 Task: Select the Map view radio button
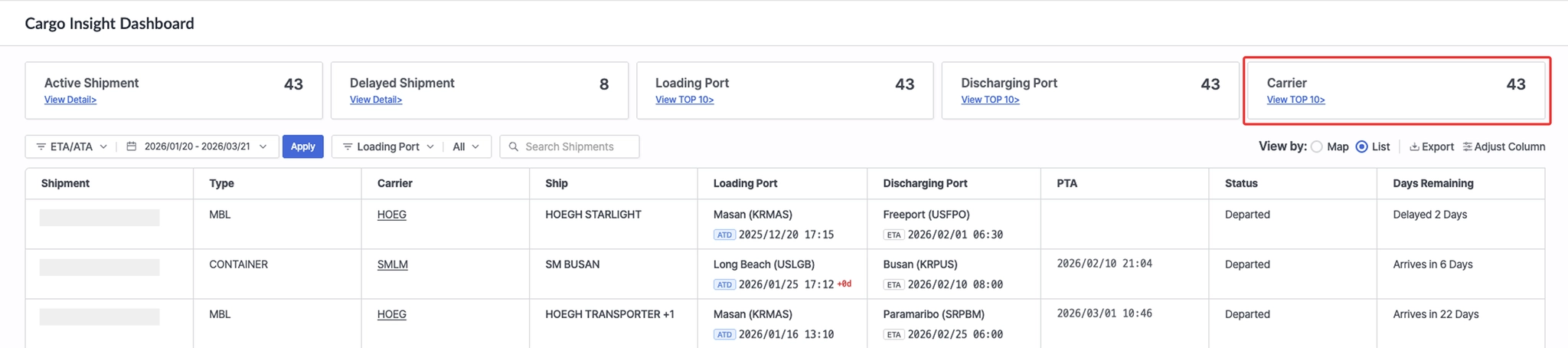tap(1317, 146)
